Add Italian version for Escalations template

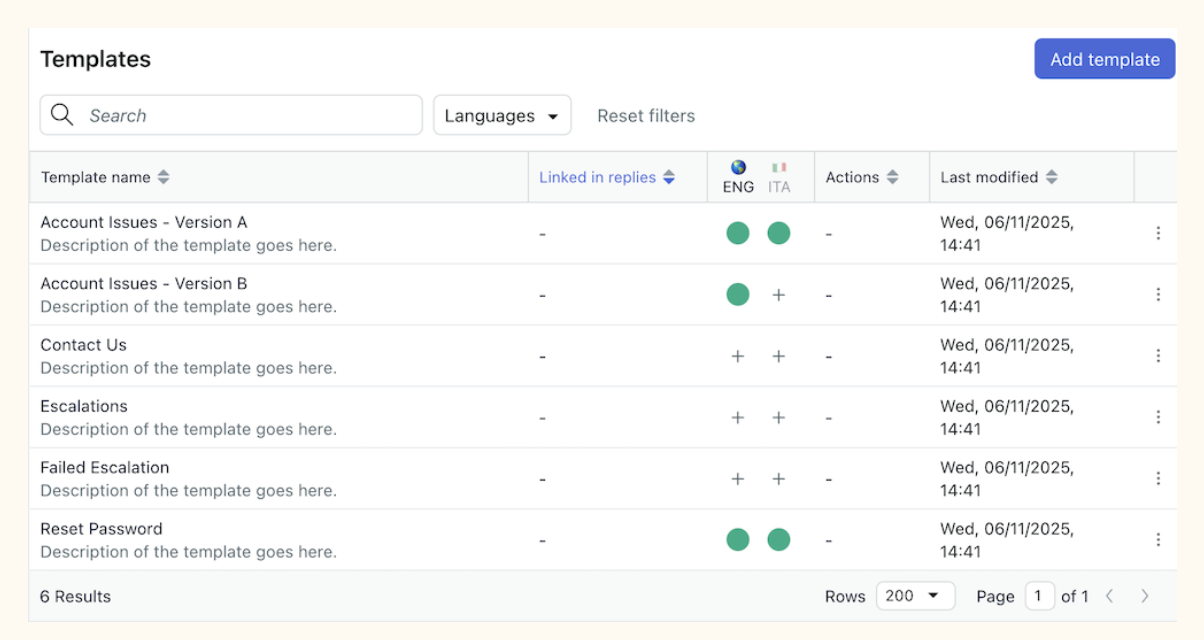778,418
